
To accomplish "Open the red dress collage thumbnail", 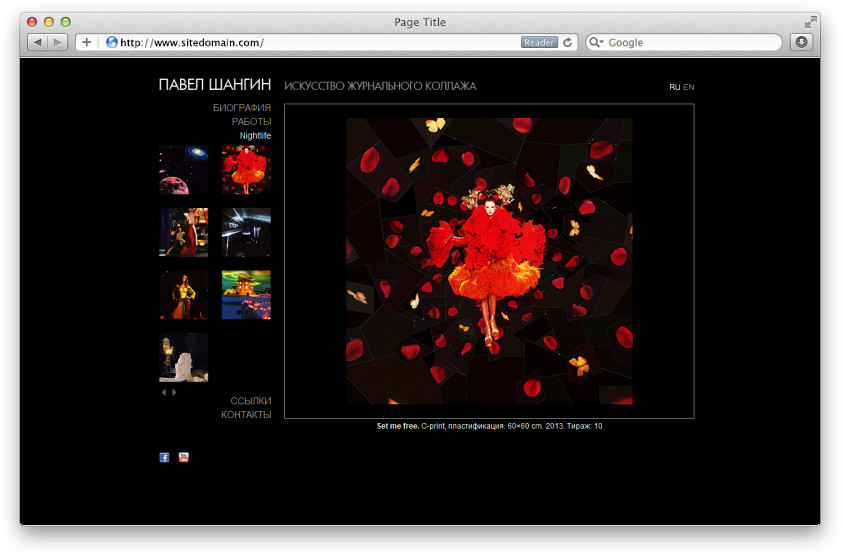I will point(246,170).
